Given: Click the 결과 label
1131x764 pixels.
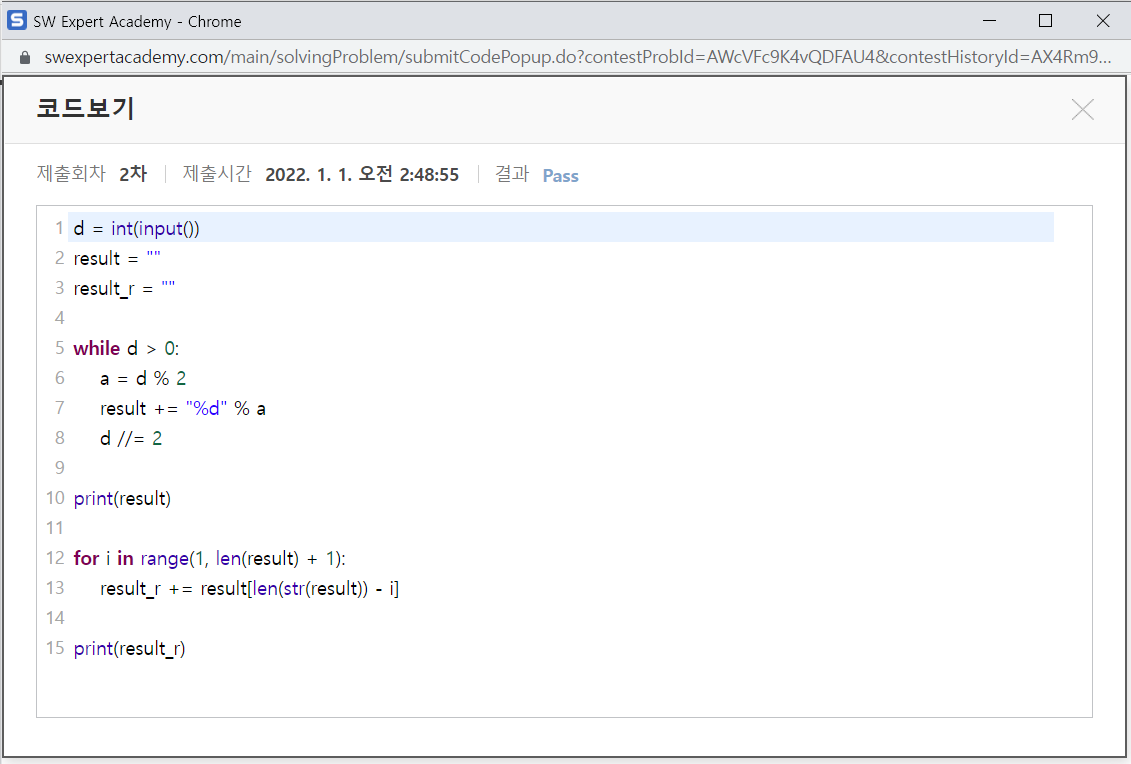Looking at the screenshot, I should click(512, 174).
